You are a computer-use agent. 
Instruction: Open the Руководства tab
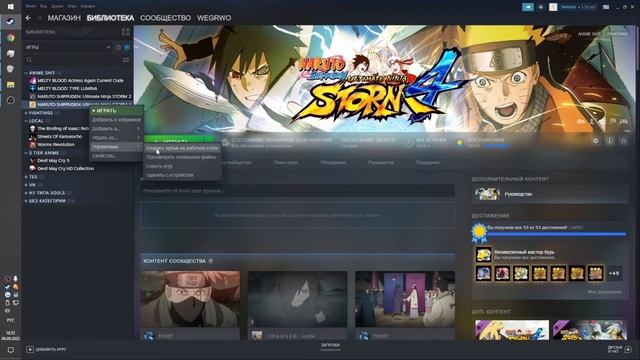381,162
